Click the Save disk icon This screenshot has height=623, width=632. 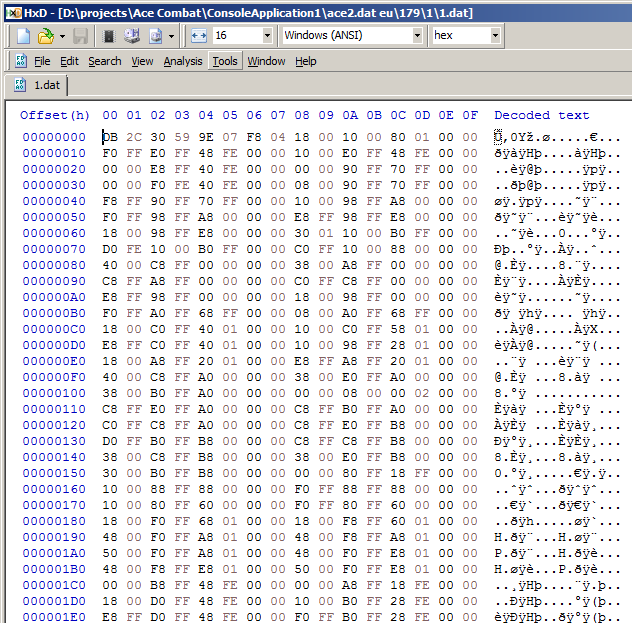coord(80,36)
